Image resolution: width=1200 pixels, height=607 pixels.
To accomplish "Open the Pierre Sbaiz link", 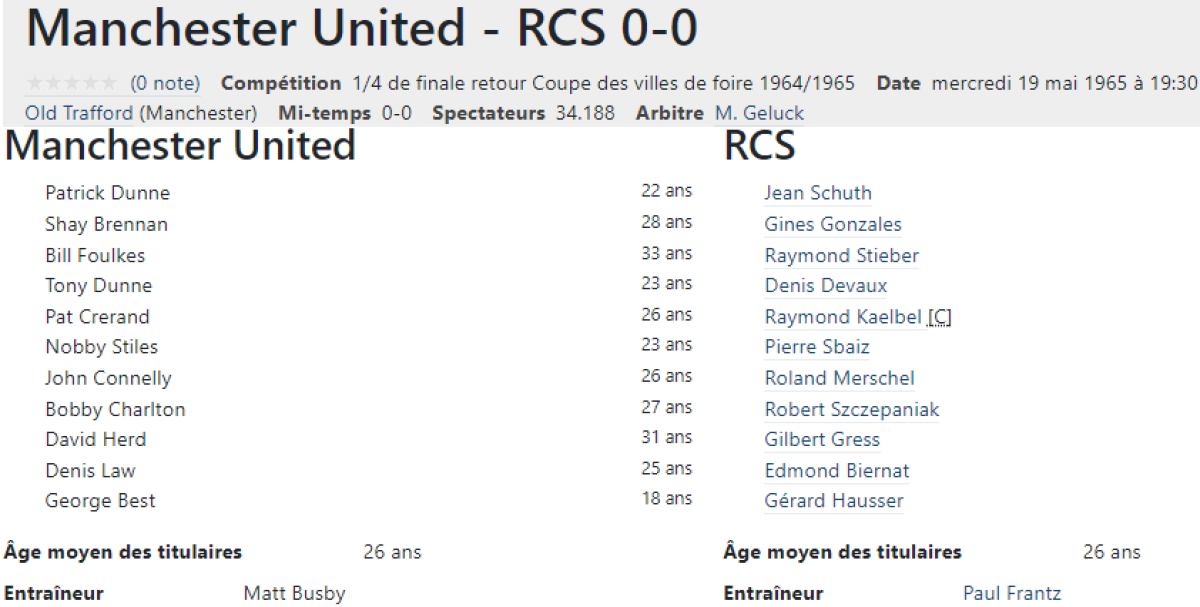I will click(817, 347).
